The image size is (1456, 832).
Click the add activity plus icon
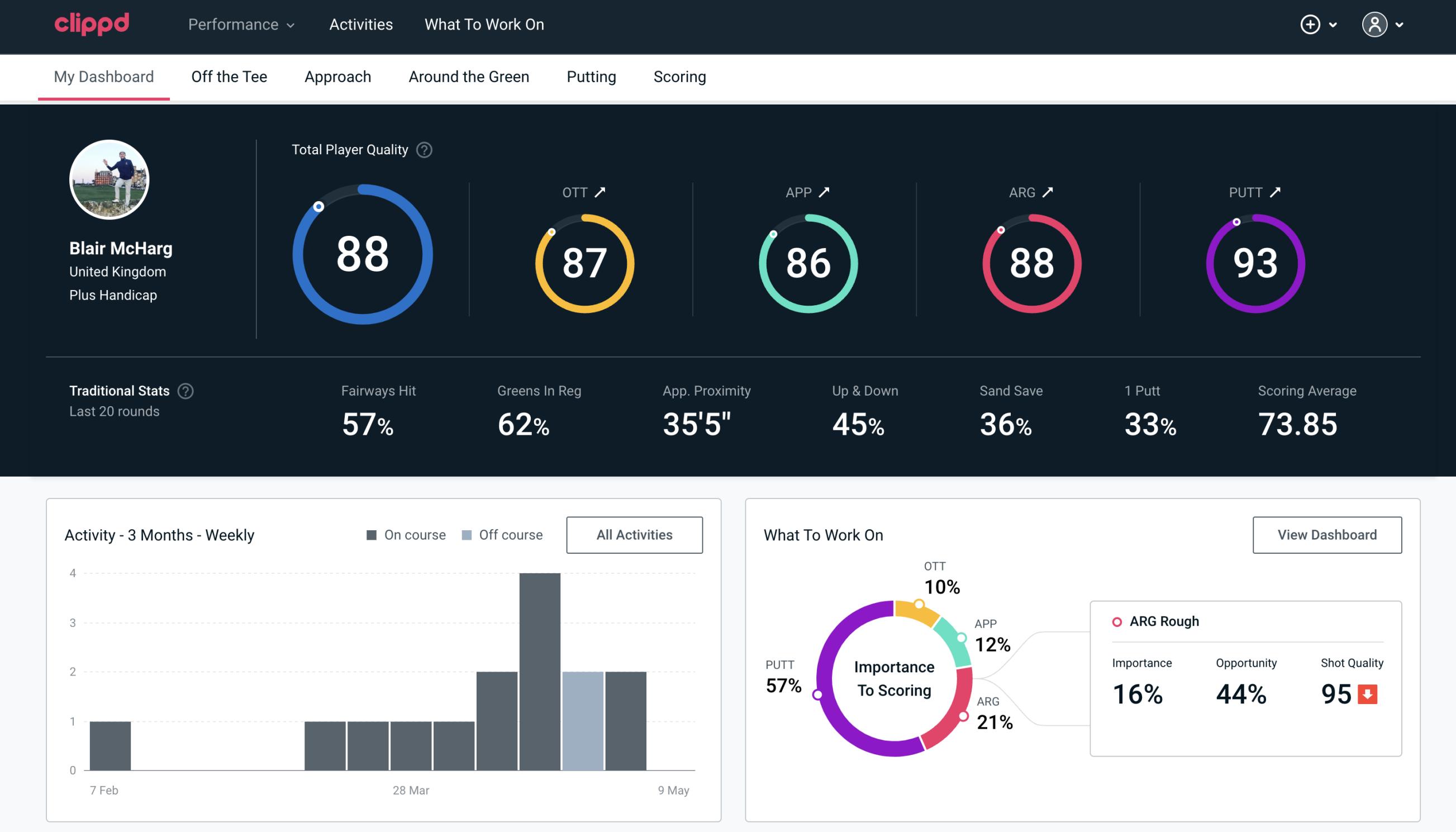pos(1311,25)
